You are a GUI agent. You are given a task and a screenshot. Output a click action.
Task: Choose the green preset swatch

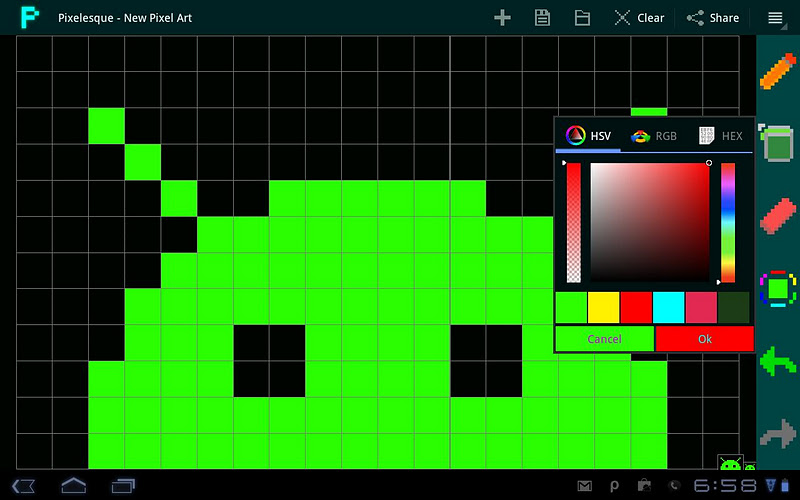tap(571, 308)
